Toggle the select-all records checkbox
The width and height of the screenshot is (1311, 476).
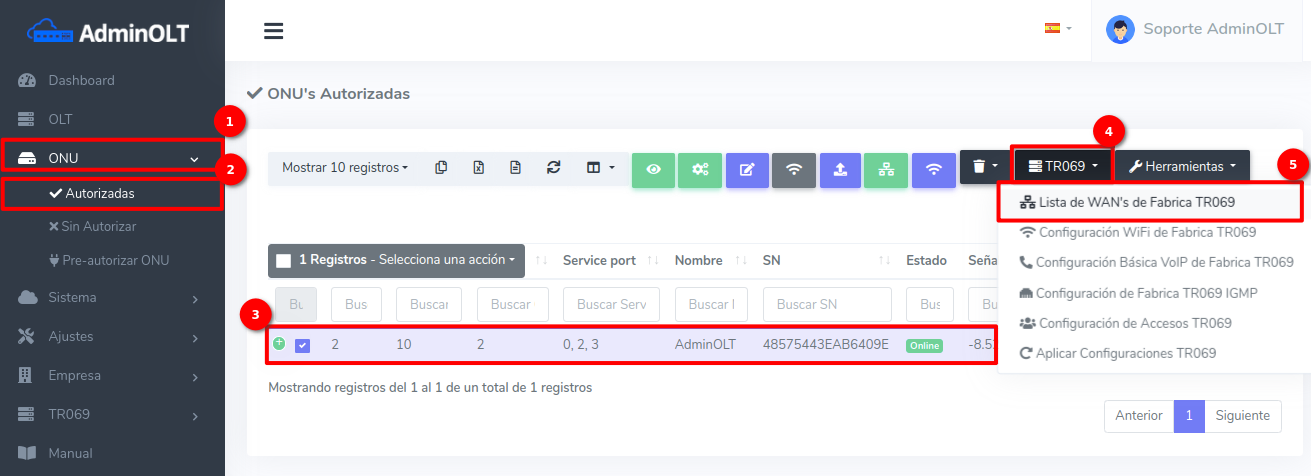(x=284, y=260)
